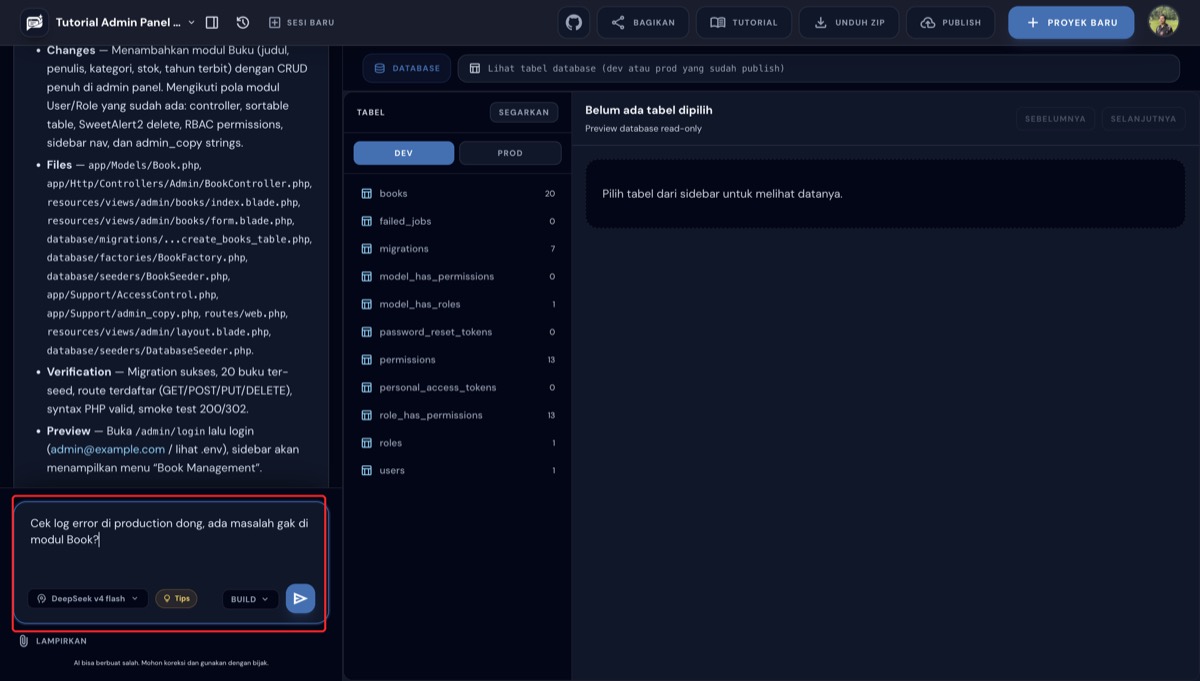Click the table icon next to migrations
1200x681 pixels.
coord(366,249)
